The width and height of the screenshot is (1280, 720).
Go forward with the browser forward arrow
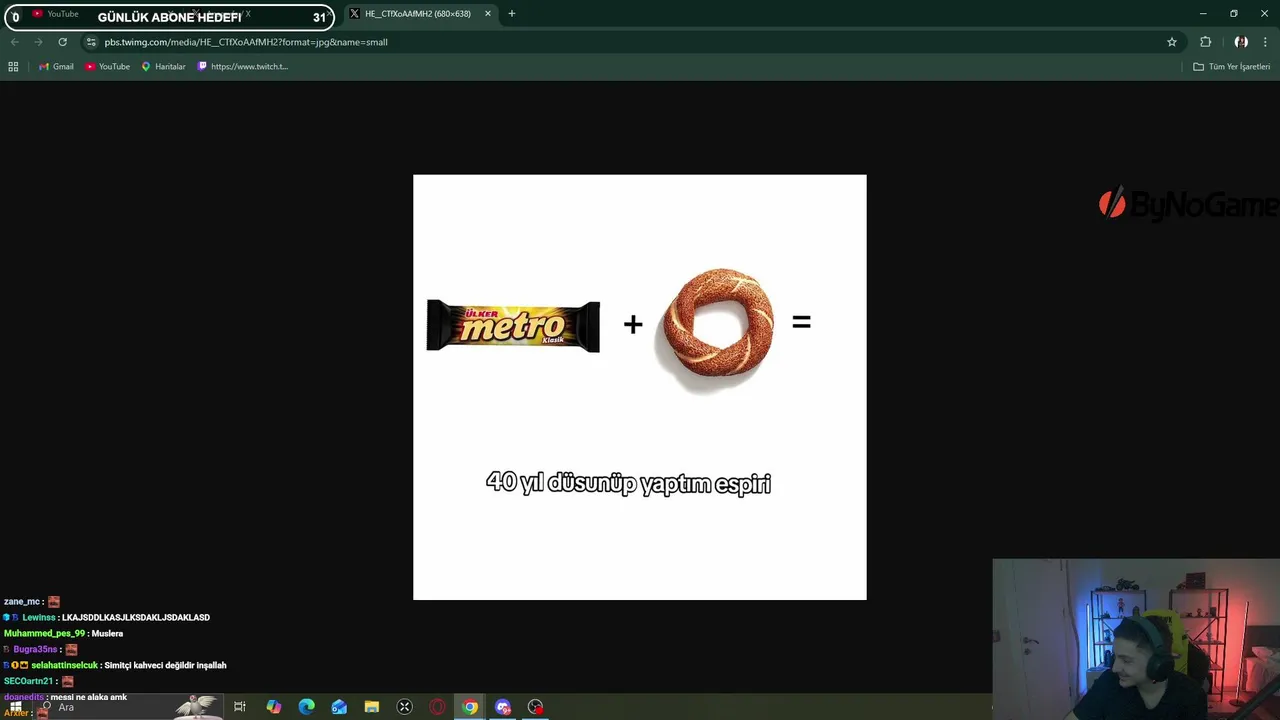coord(38,42)
